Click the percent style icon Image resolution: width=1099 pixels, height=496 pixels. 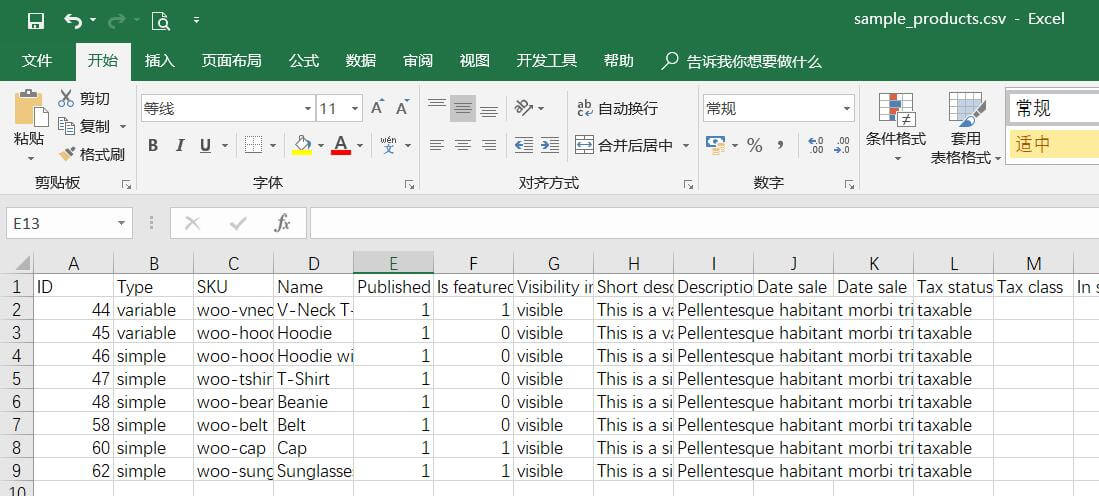tap(754, 145)
